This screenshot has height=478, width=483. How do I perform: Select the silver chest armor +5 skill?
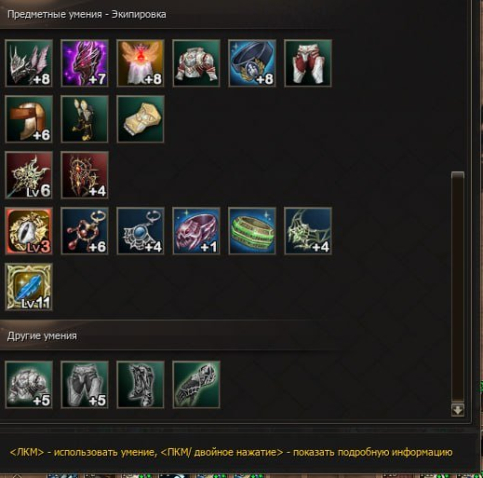(x=29, y=385)
